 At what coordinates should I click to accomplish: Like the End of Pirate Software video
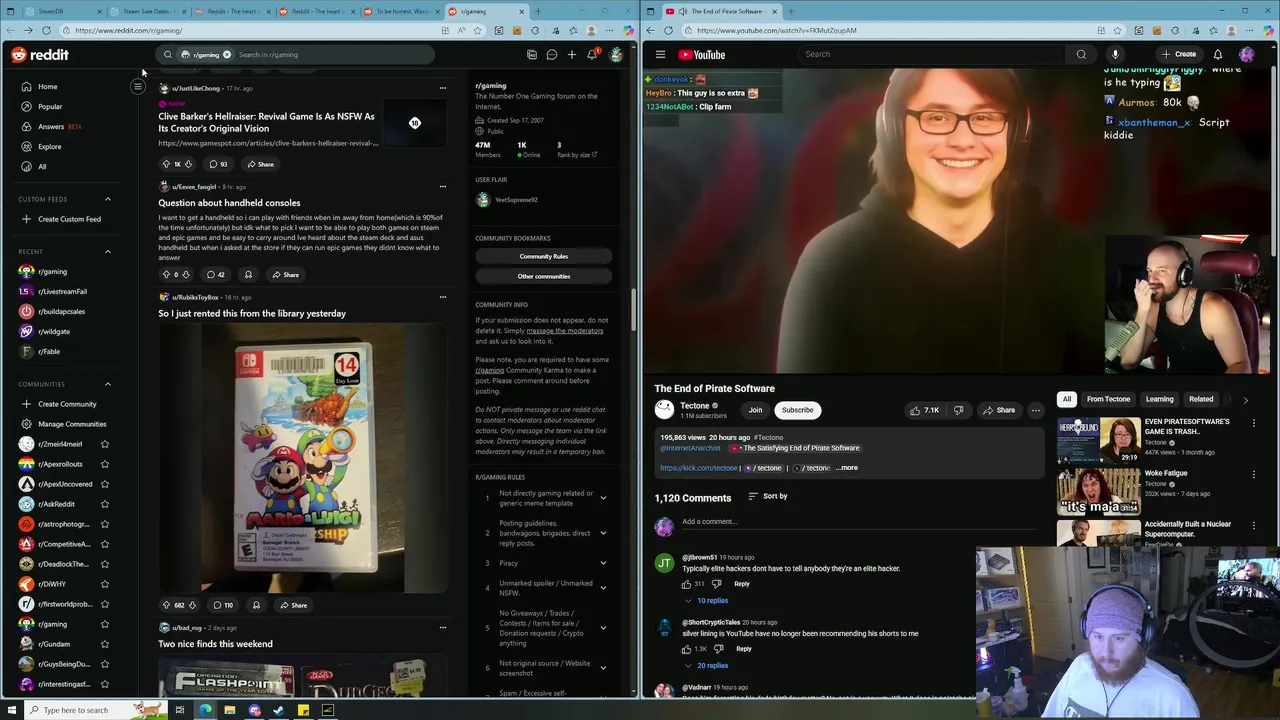coord(924,410)
